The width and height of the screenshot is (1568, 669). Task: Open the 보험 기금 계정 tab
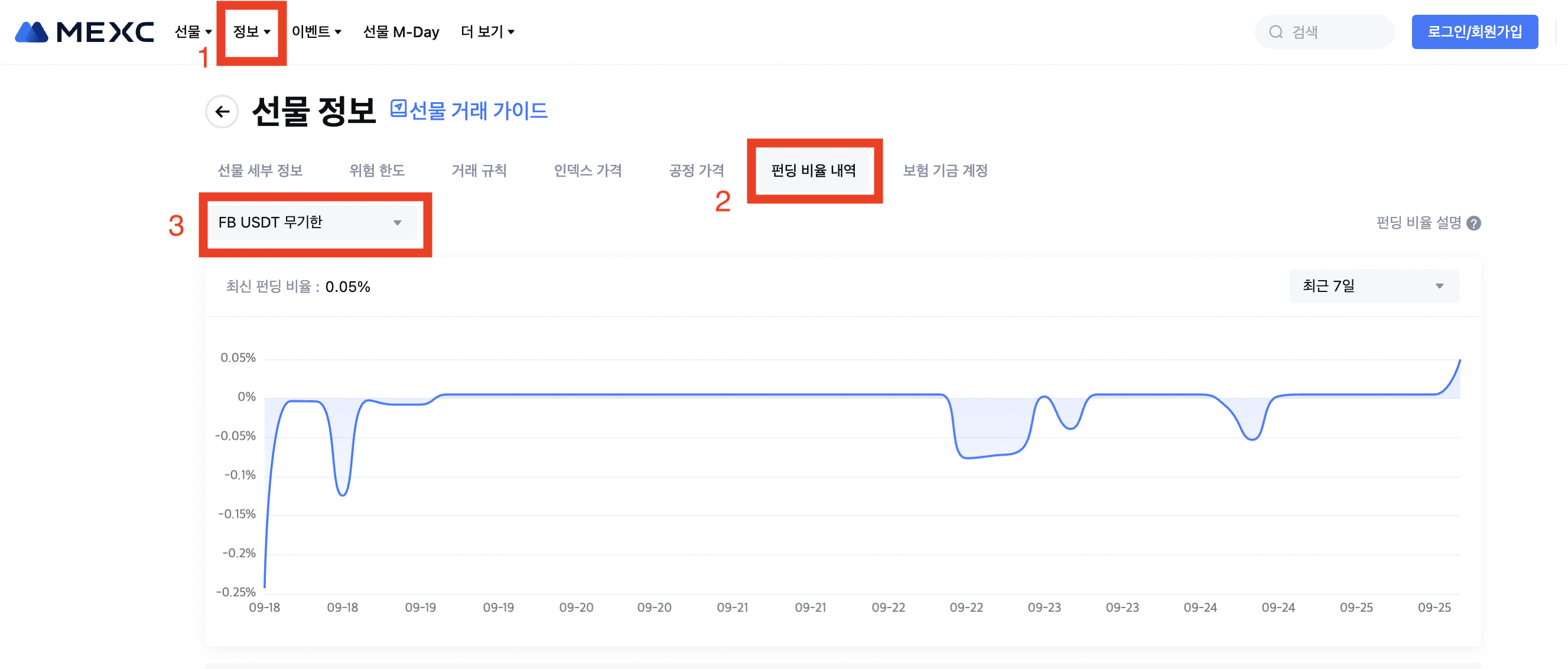click(945, 170)
